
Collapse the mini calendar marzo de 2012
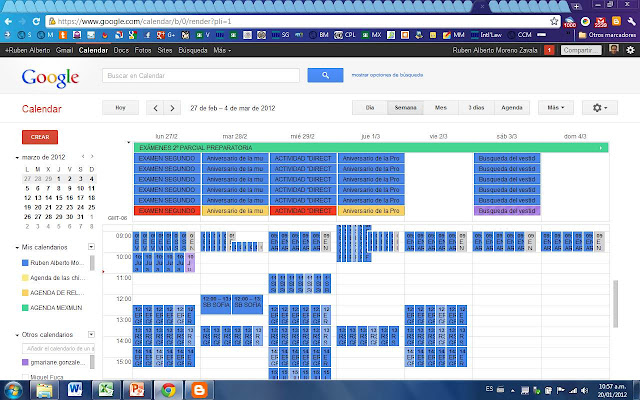tap(17, 158)
